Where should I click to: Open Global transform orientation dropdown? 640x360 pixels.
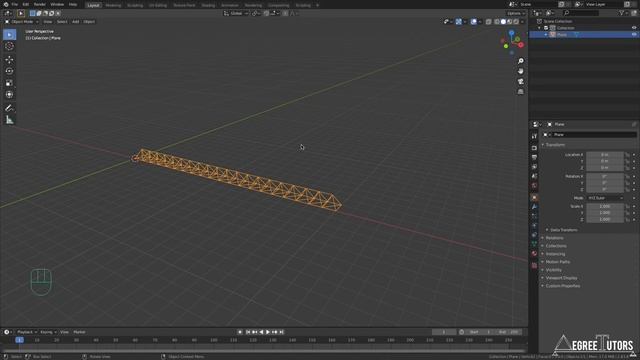point(236,13)
